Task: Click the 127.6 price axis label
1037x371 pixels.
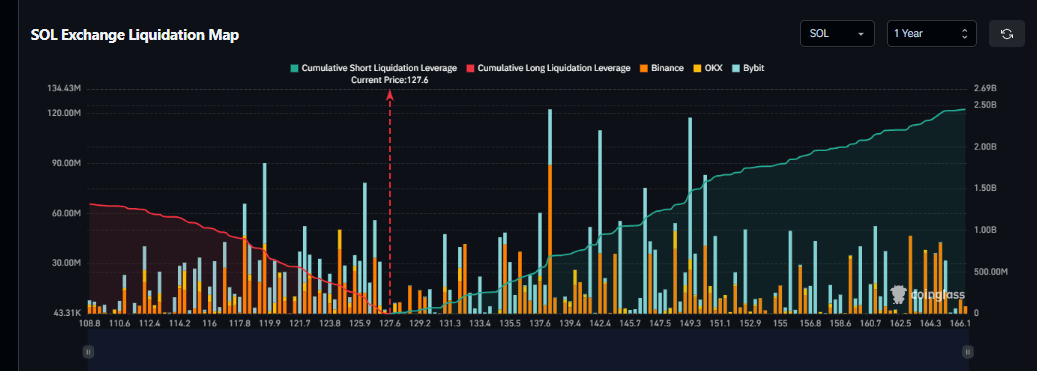Action: [390, 323]
